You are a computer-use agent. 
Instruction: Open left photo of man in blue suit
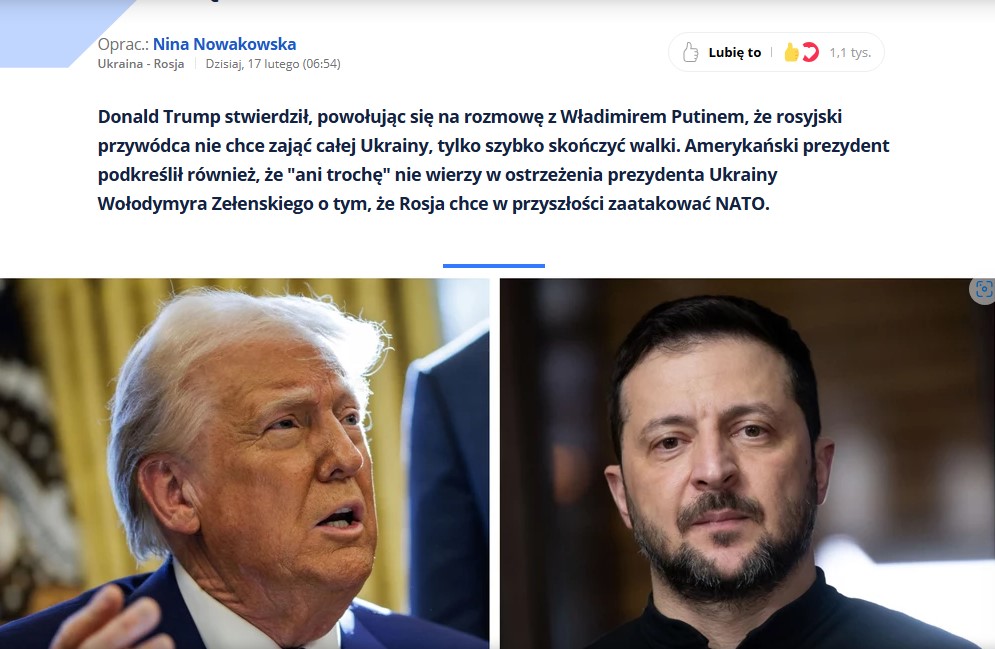coord(244,463)
